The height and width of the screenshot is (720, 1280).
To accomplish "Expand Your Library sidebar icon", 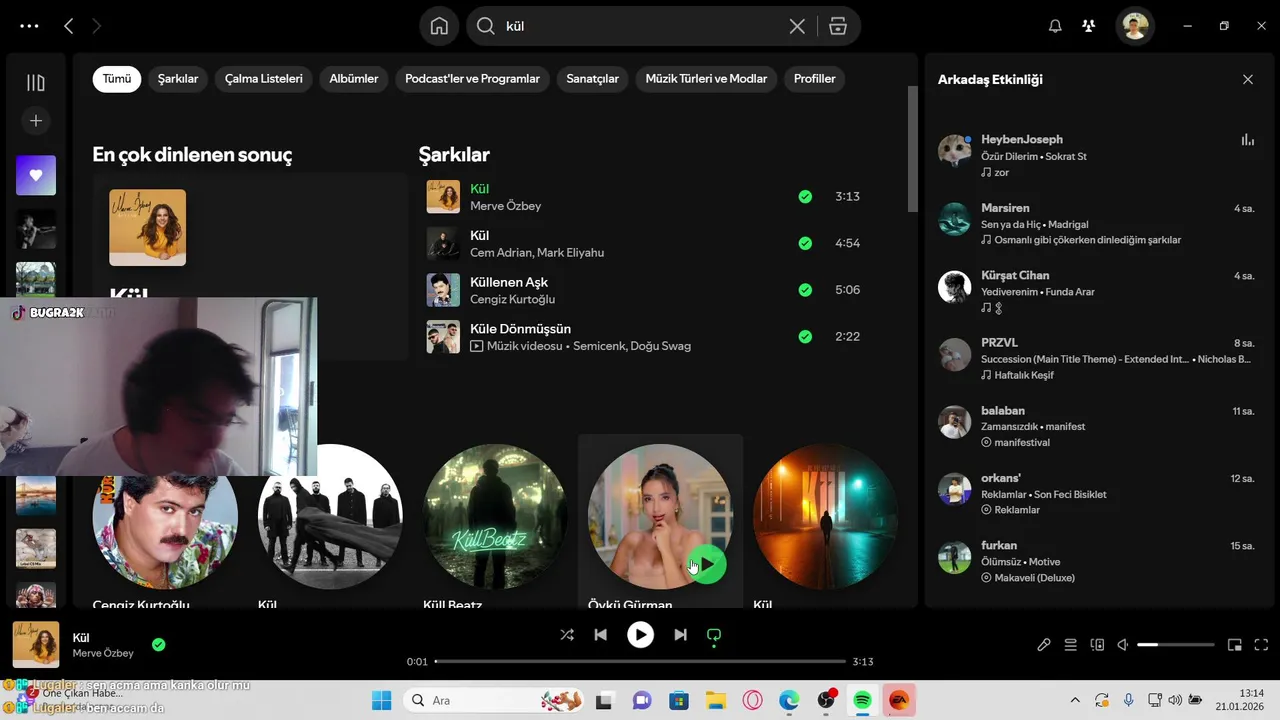I will coord(36,83).
